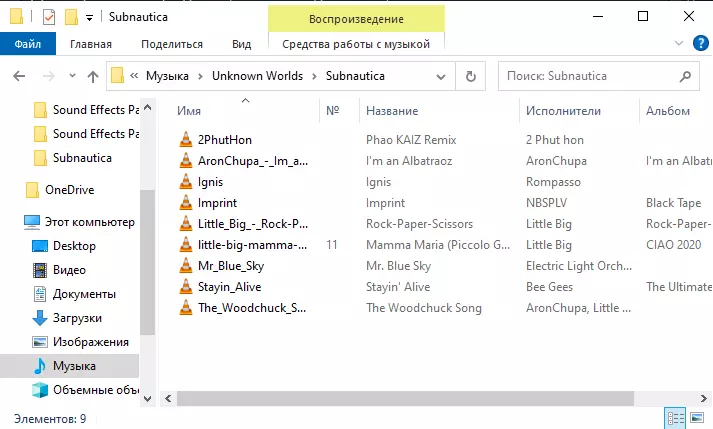The width and height of the screenshot is (713, 429).
Task: Click the VLC icon of Little_Big_-_Rock-P... file
Action: (186, 223)
